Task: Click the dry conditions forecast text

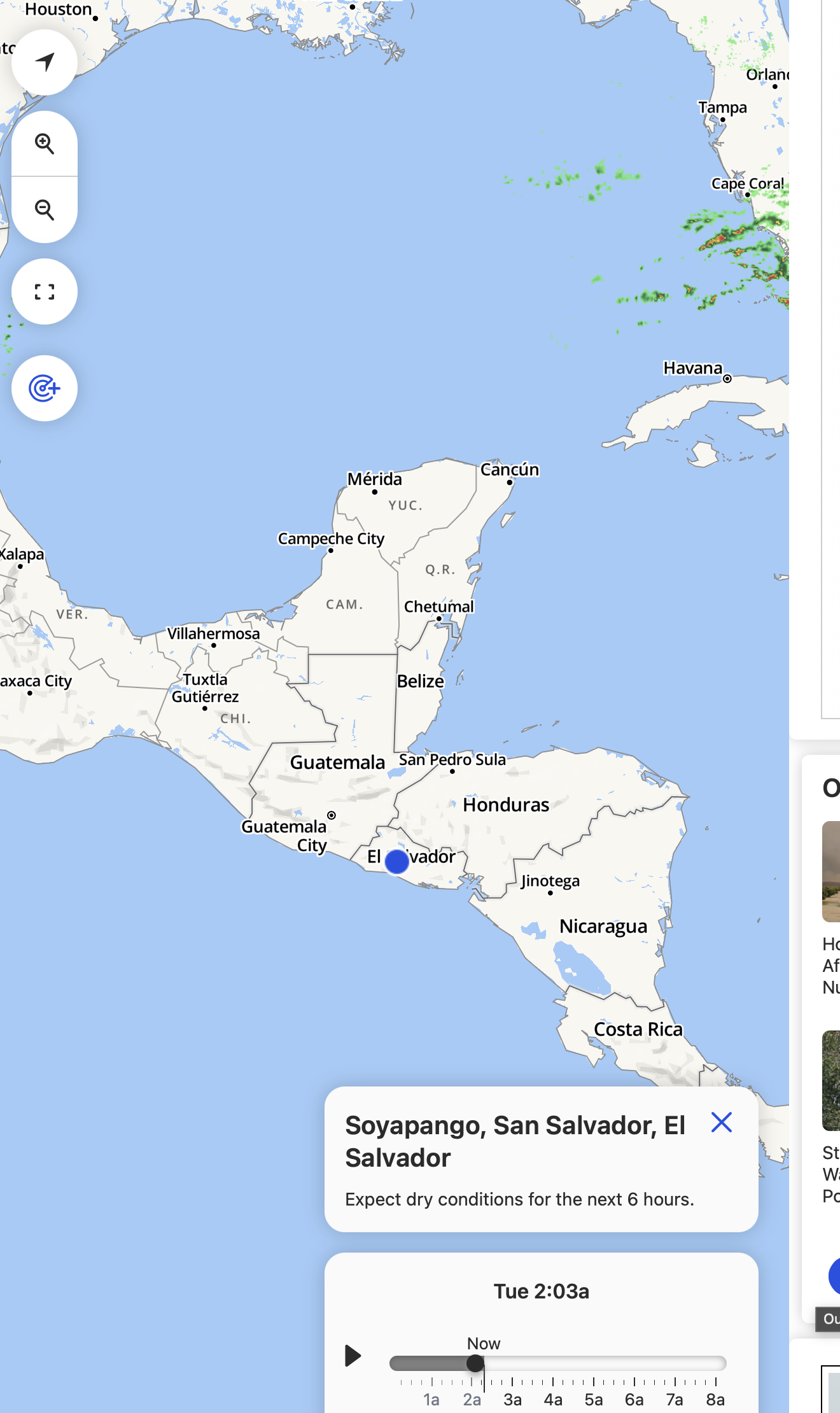Action: [520, 1199]
